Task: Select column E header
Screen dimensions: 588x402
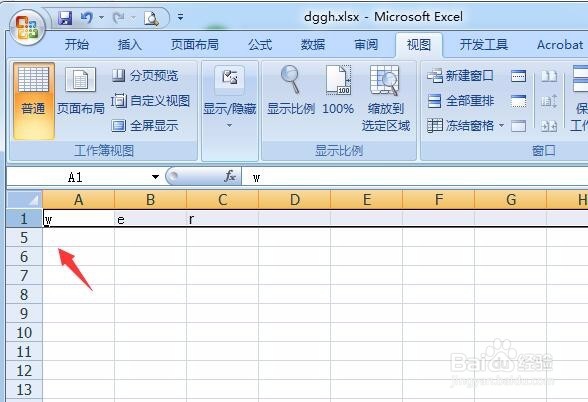Action: coord(366,200)
